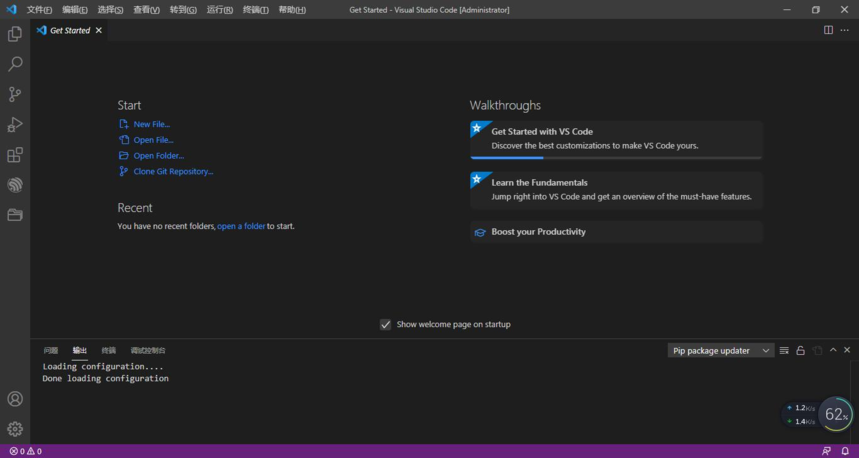Switch to the 终端 panel tab
Image resolution: width=859 pixels, height=458 pixels.
click(x=108, y=351)
